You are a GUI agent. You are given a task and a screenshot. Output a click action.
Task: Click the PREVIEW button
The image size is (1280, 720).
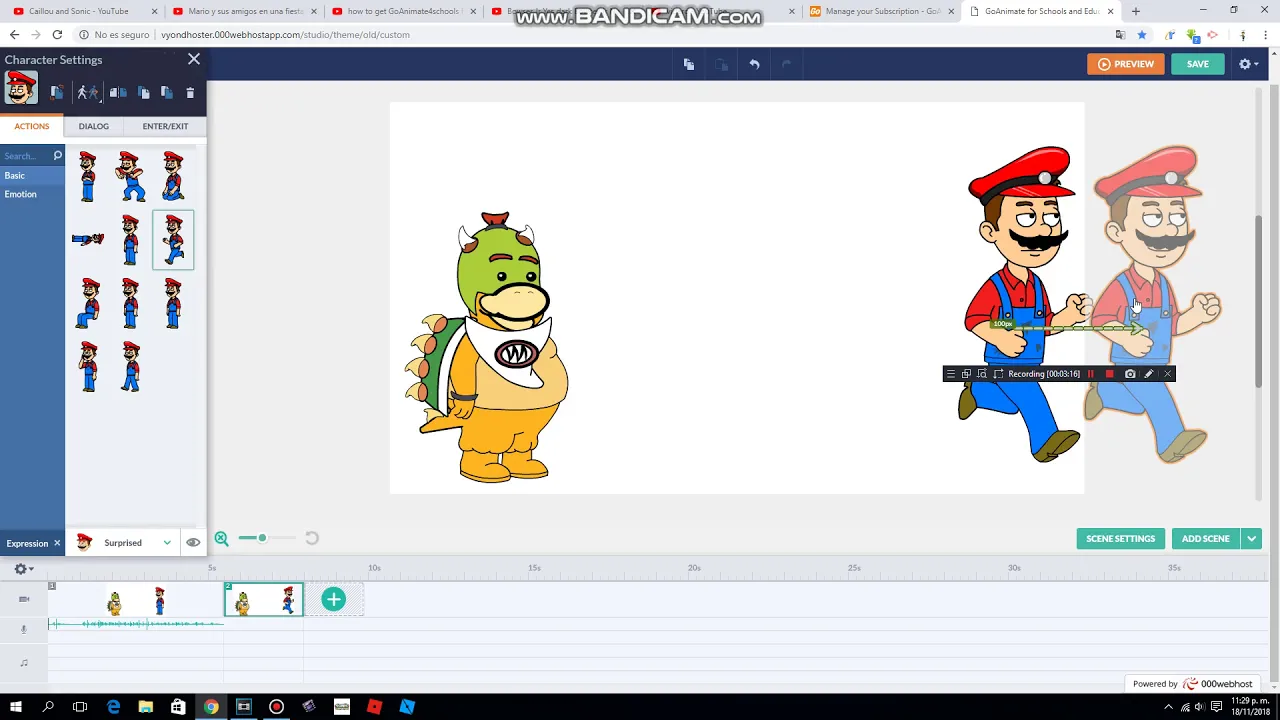[x=1126, y=64]
